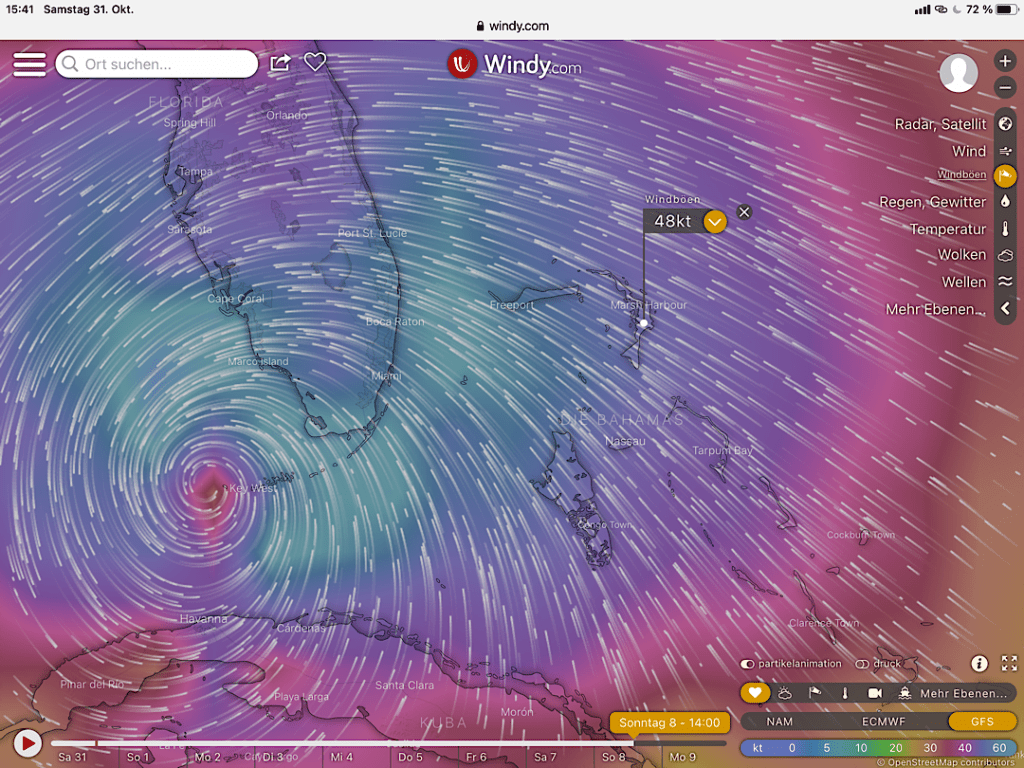Open the hamburger main menu

[x=29, y=64]
